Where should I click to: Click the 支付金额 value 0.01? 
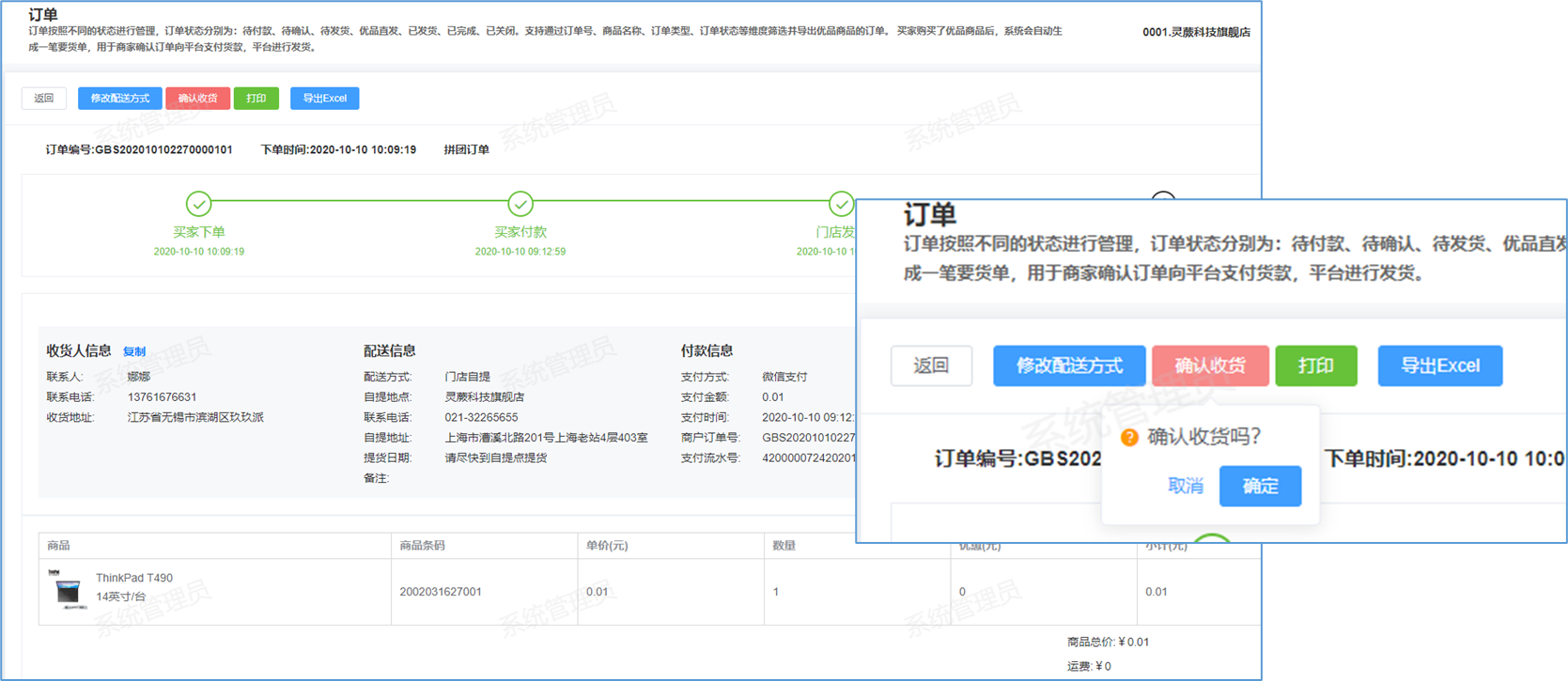[773, 397]
